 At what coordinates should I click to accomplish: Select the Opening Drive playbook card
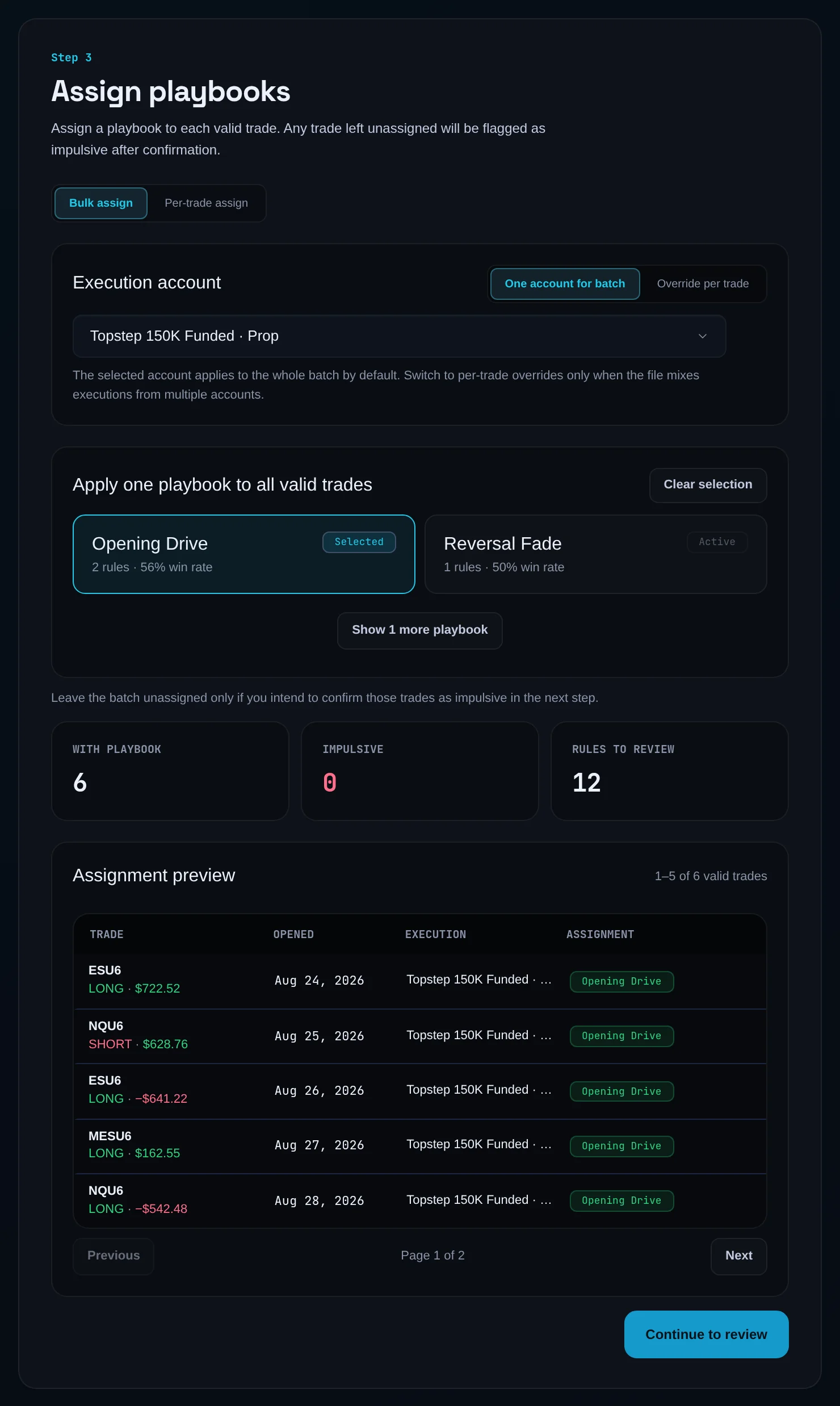point(244,554)
